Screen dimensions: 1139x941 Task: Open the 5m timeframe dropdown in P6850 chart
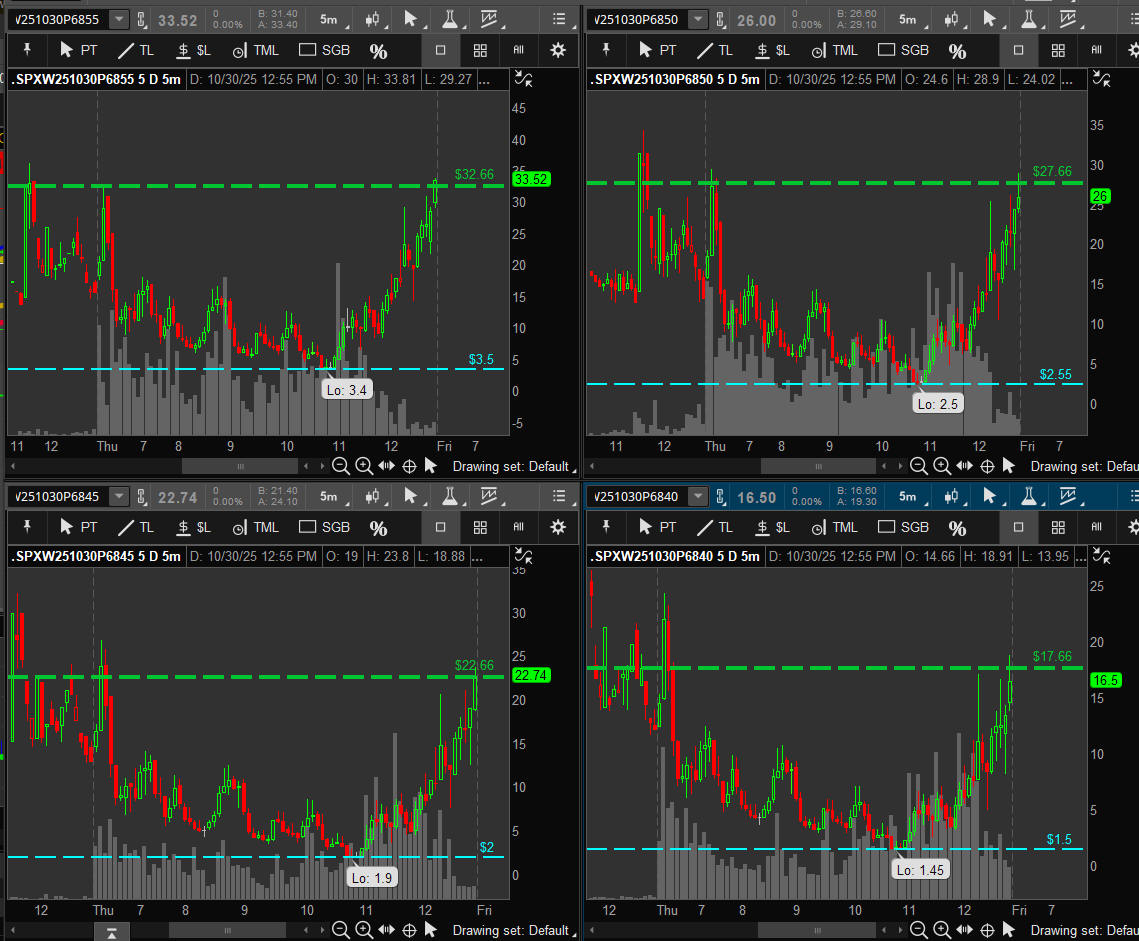(907, 20)
